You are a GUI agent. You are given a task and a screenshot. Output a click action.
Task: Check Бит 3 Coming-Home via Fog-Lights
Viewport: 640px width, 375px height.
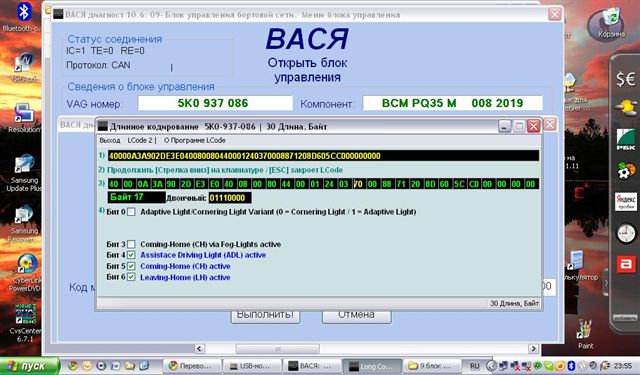[x=131, y=244]
